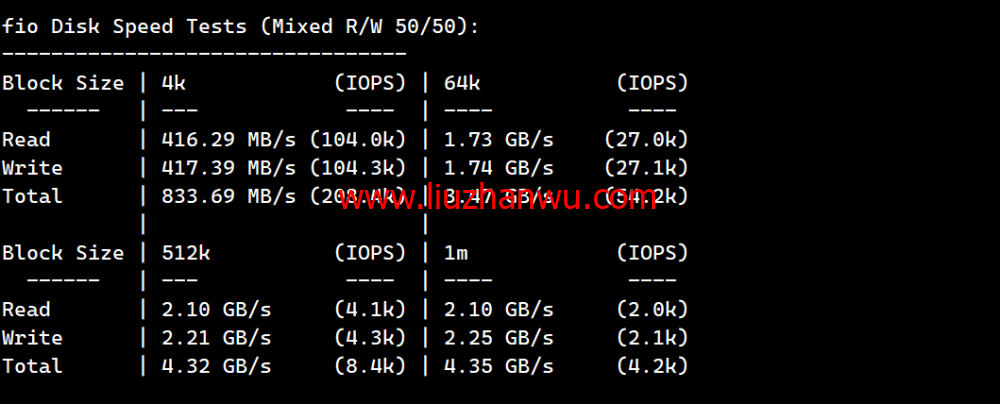The image size is (1000, 404).
Task: Click the 4k total 833.69 MB/s value
Action: (228, 197)
